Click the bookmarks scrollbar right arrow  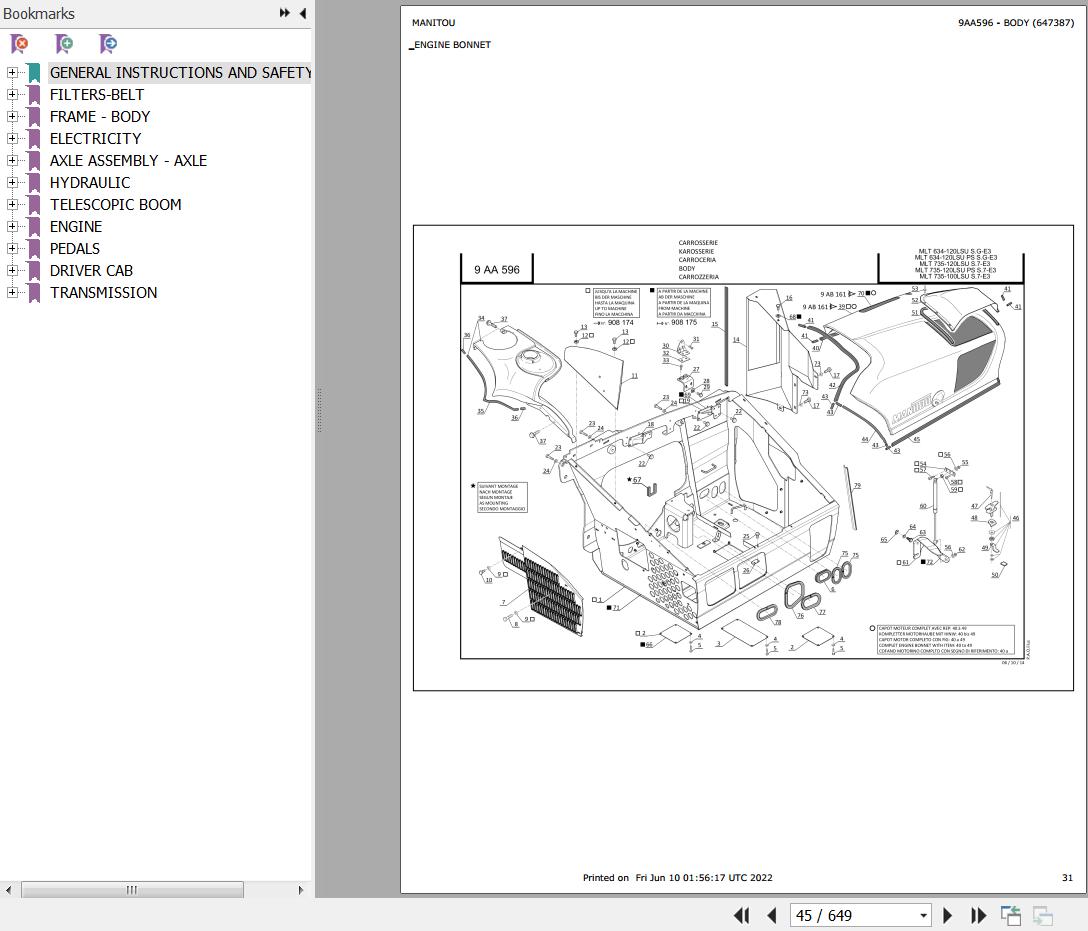(x=300, y=889)
